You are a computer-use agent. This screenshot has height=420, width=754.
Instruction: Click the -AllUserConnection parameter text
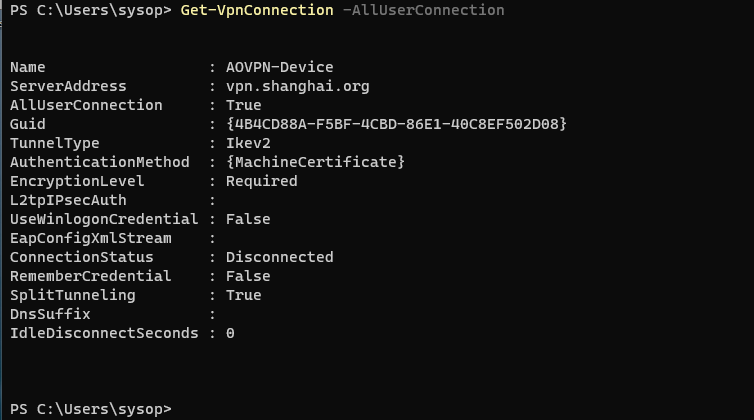(x=424, y=10)
